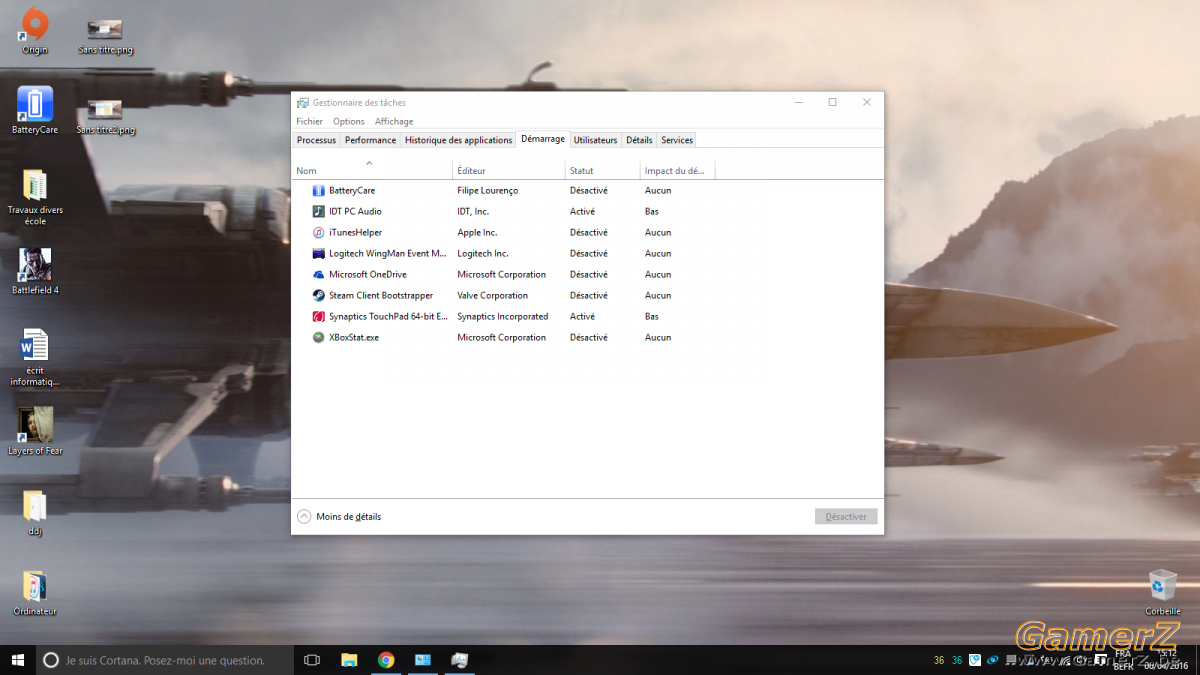Switch to the Détails tab
This screenshot has width=1200, height=675.
[x=639, y=140]
